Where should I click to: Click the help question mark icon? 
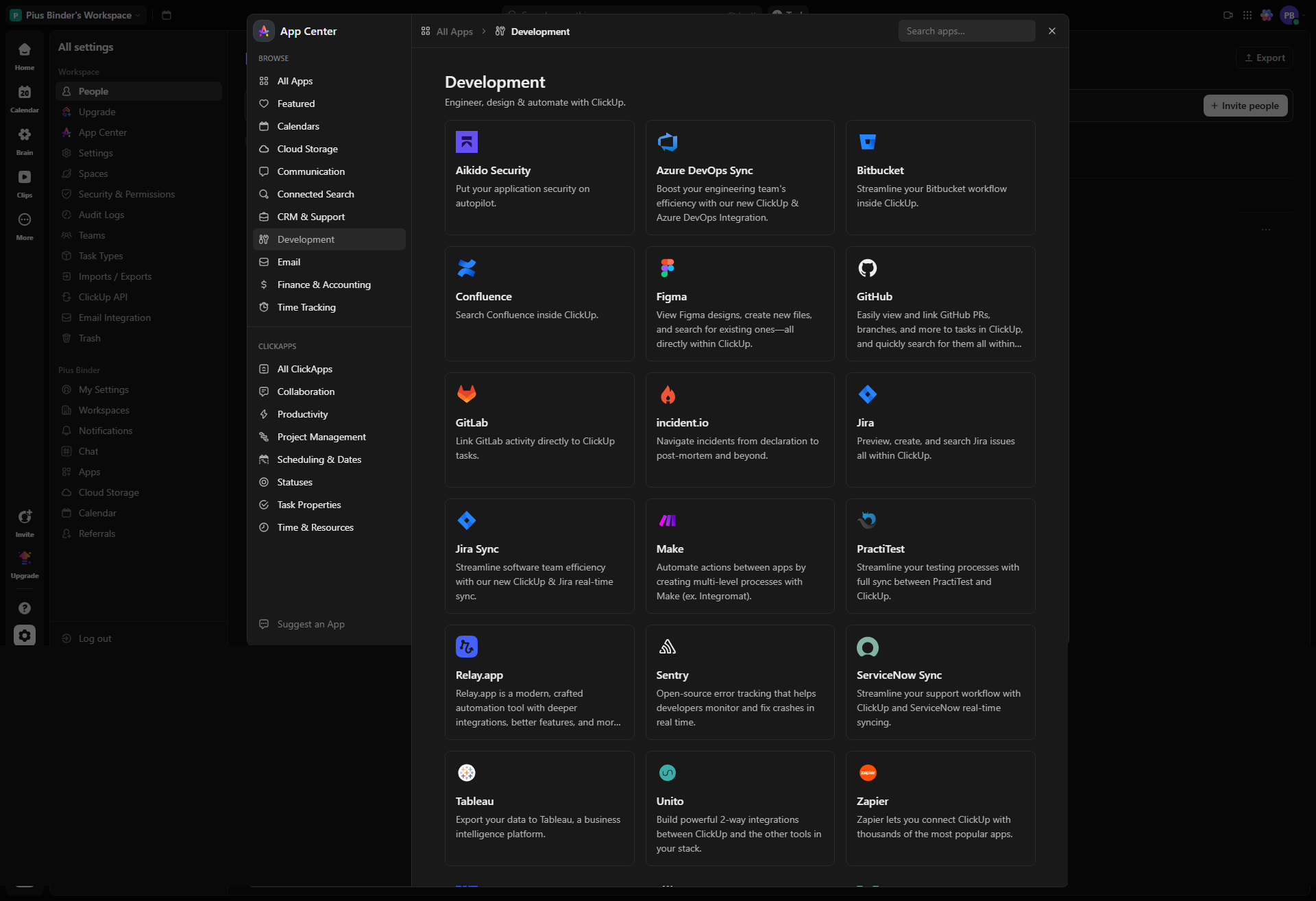pyautogui.click(x=25, y=608)
